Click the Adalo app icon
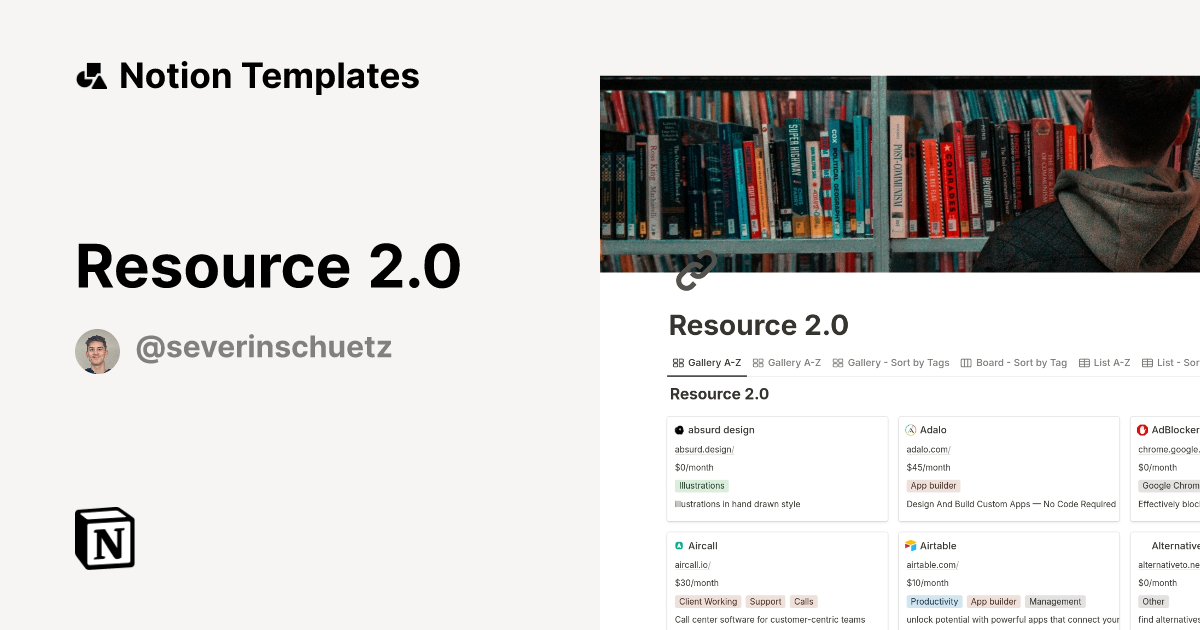This screenshot has width=1200, height=630. (911, 429)
